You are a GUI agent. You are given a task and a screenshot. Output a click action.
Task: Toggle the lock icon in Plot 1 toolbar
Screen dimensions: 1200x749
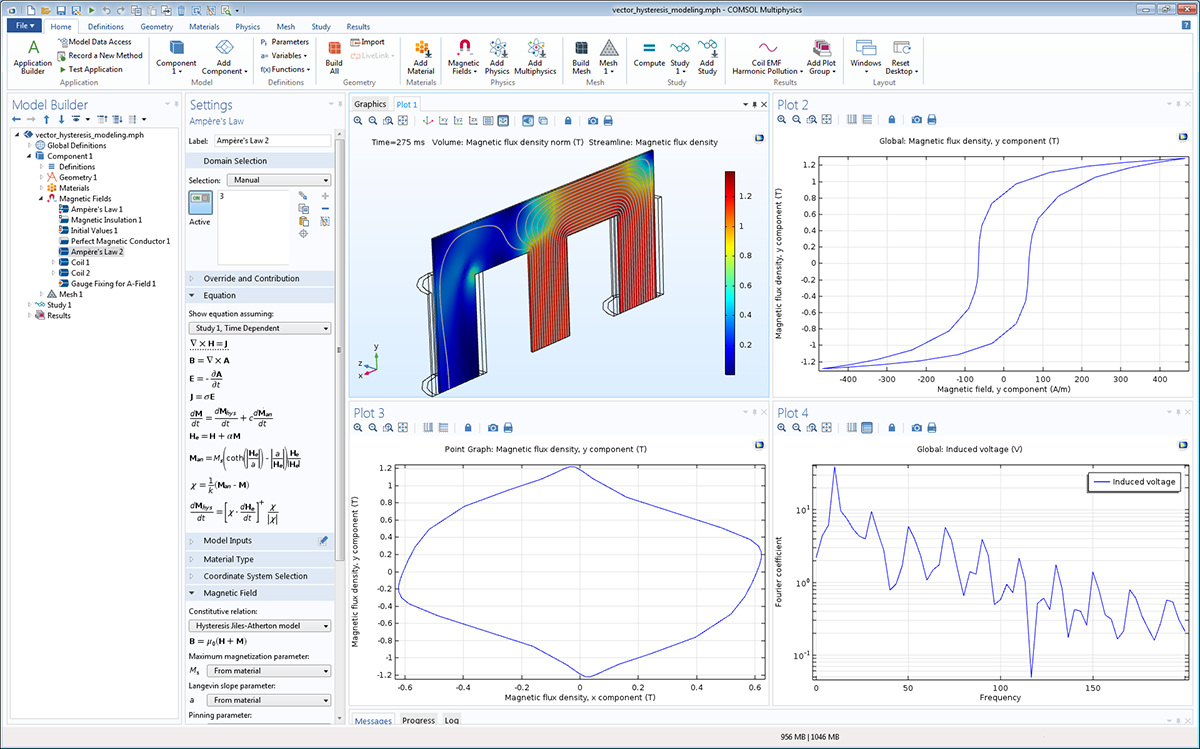pyautogui.click(x=568, y=120)
